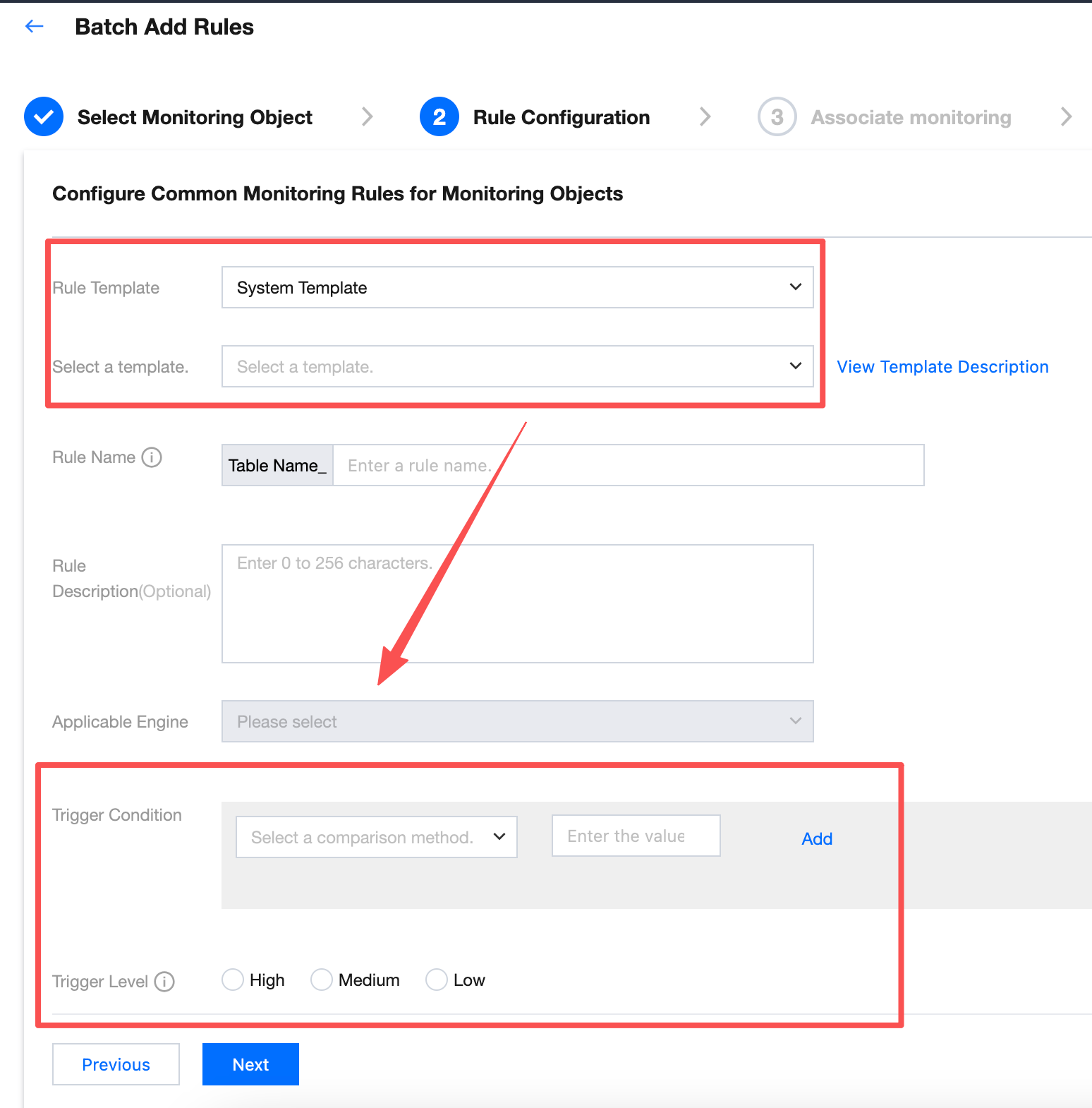Click the Next button
The height and width of the screenshot is (1108, 1092).
[x=250, y=1064]
